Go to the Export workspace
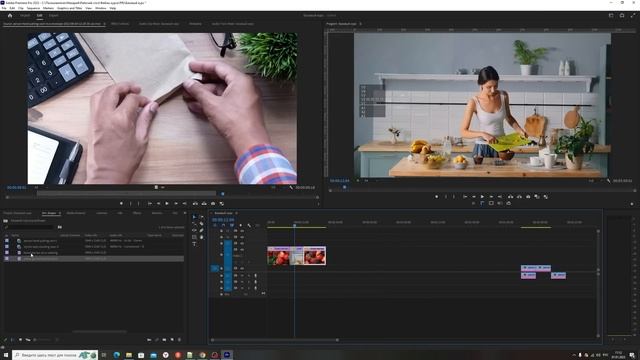 [53, 16]
